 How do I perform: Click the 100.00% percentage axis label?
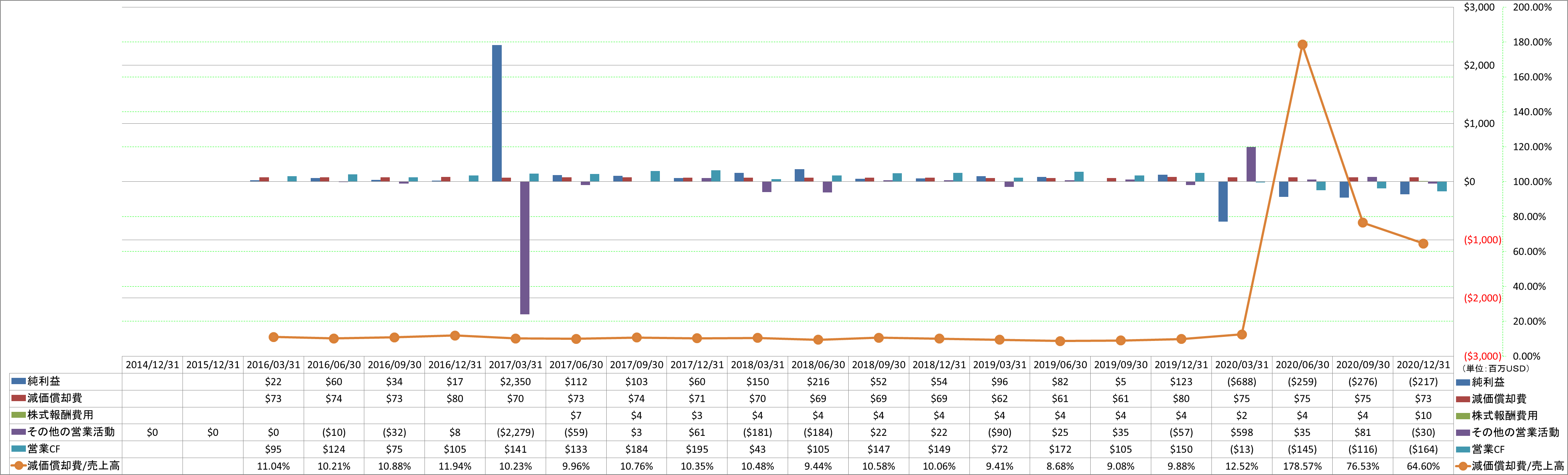pos(1532,182)
